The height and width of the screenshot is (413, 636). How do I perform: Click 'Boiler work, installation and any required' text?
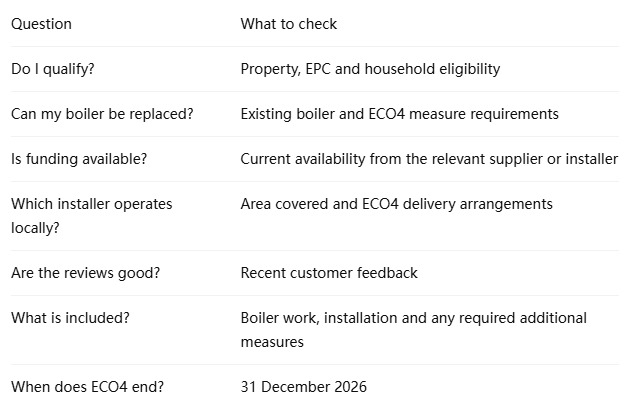378,318
